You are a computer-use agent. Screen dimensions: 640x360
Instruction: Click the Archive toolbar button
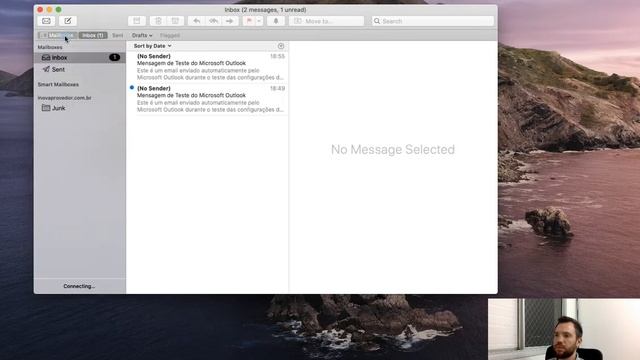137,21
